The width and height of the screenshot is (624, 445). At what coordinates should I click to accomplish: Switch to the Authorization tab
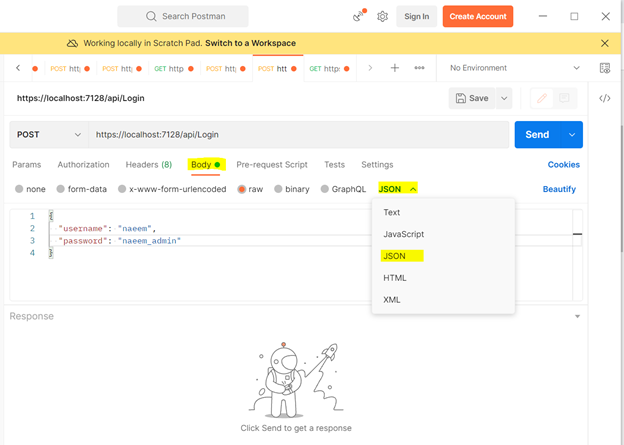click(x=83, y=165)
